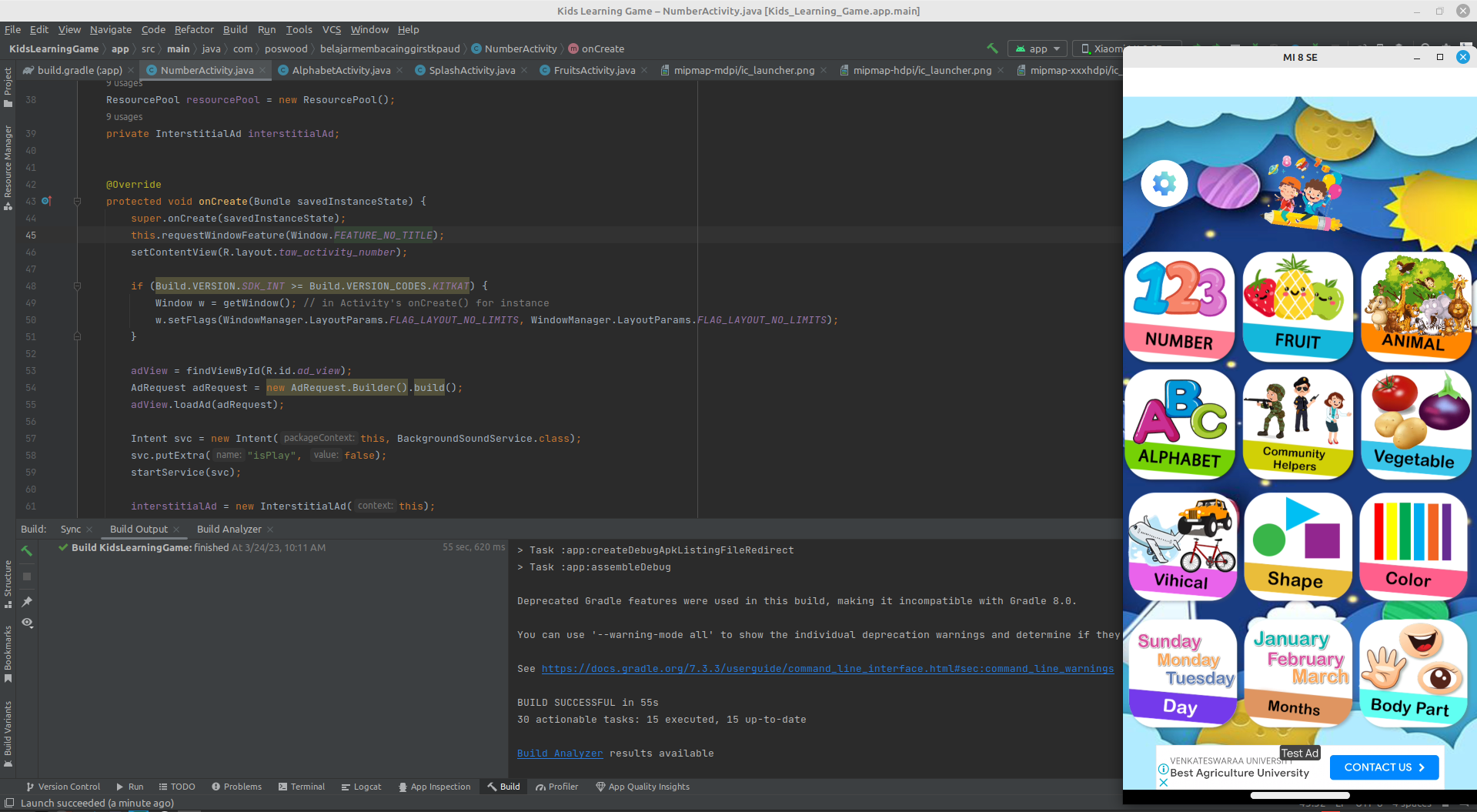Open the build view options eye dropdown

click(x=27, y=623)
